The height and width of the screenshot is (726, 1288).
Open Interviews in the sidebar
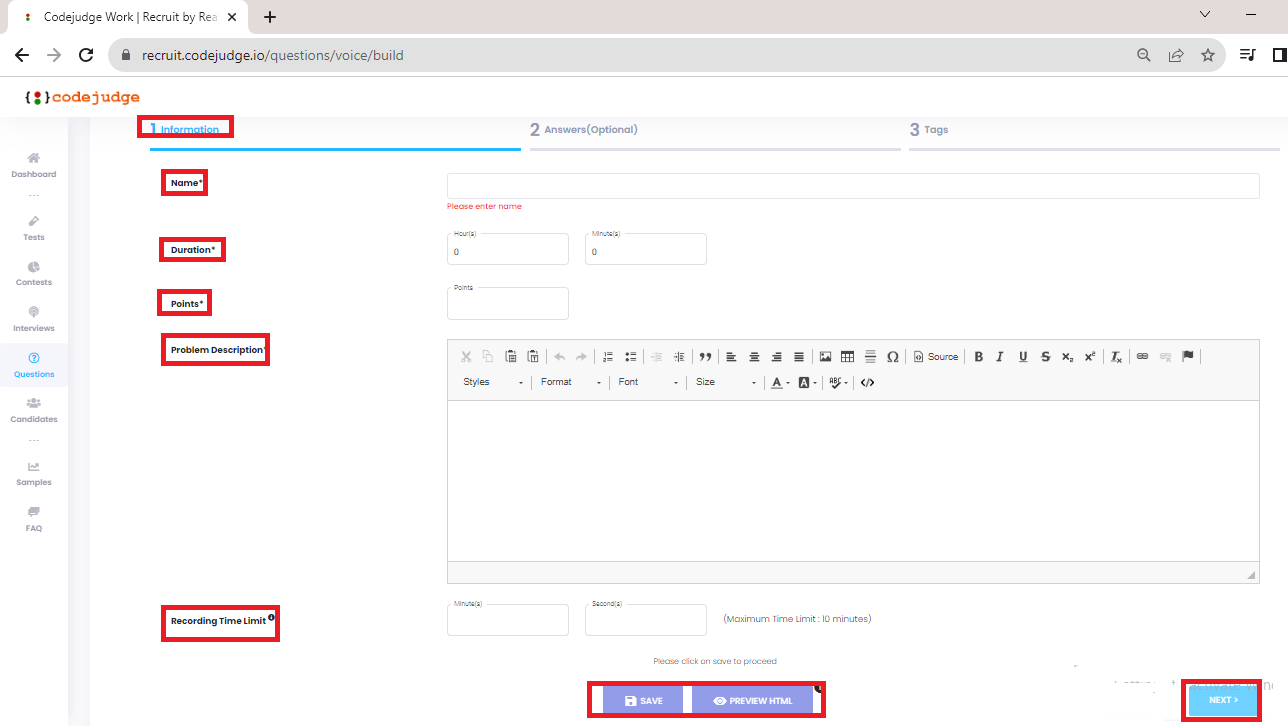tap(34, 319)
